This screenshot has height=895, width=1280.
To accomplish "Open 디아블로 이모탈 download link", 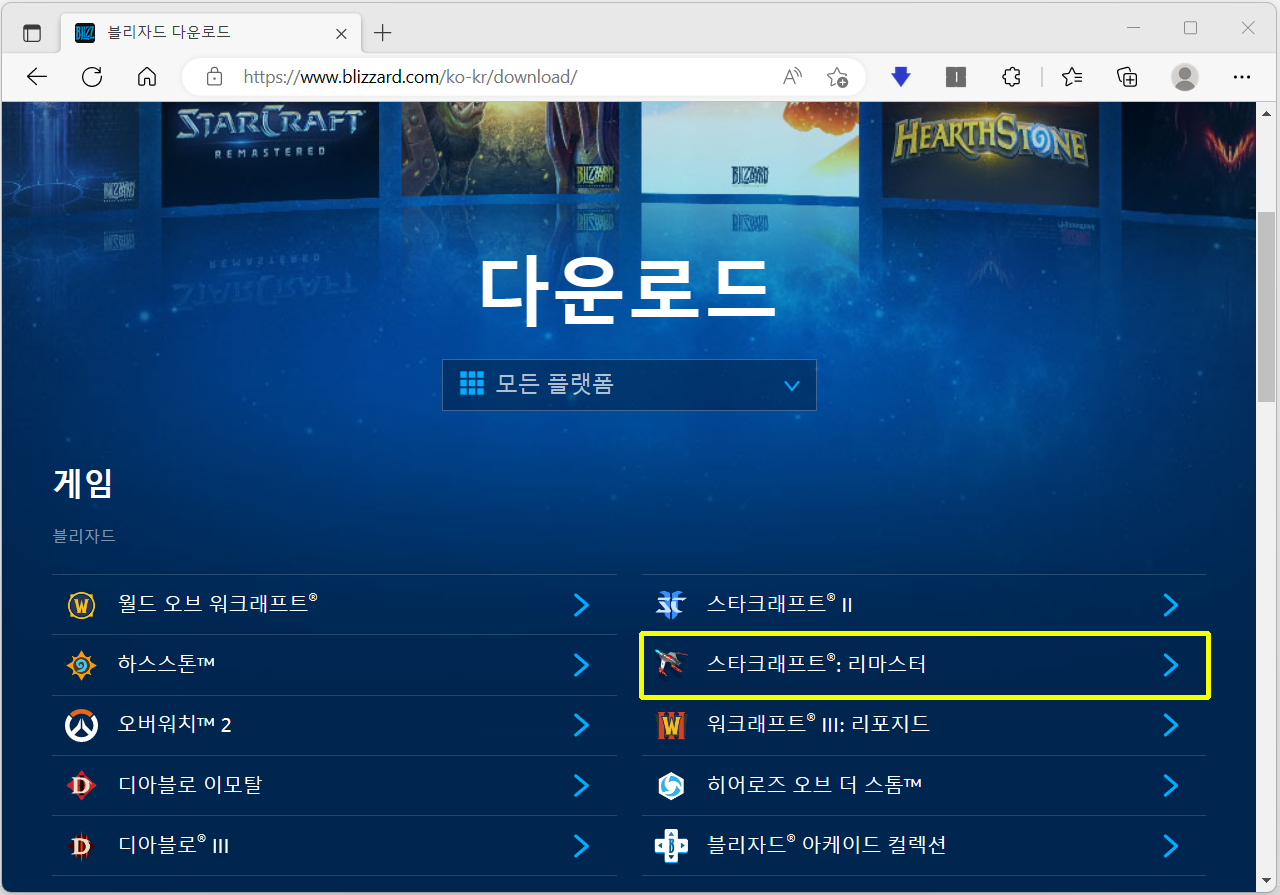I will 334,785.
